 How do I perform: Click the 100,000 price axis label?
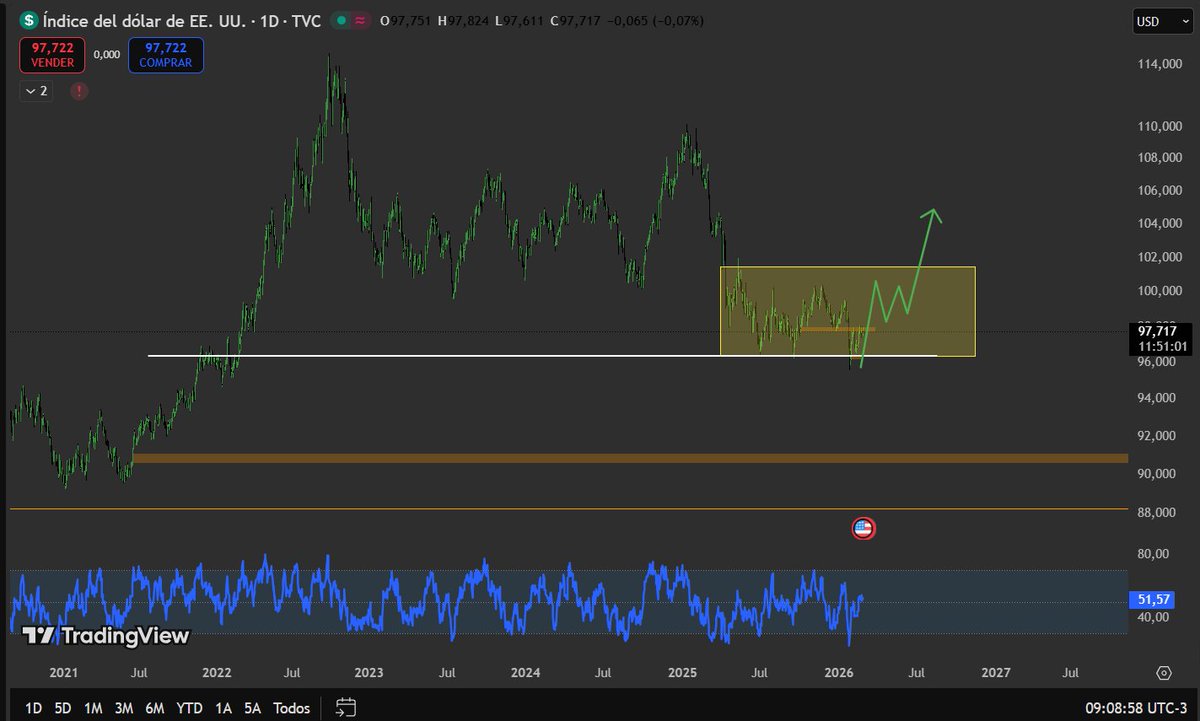click(1162, 292)
